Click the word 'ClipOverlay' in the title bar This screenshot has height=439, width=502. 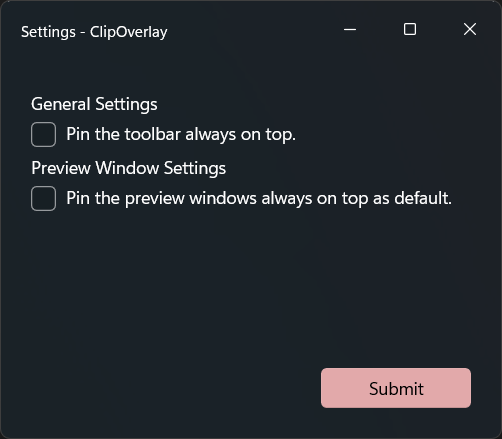pyautogui.click(x=129, y=32)
